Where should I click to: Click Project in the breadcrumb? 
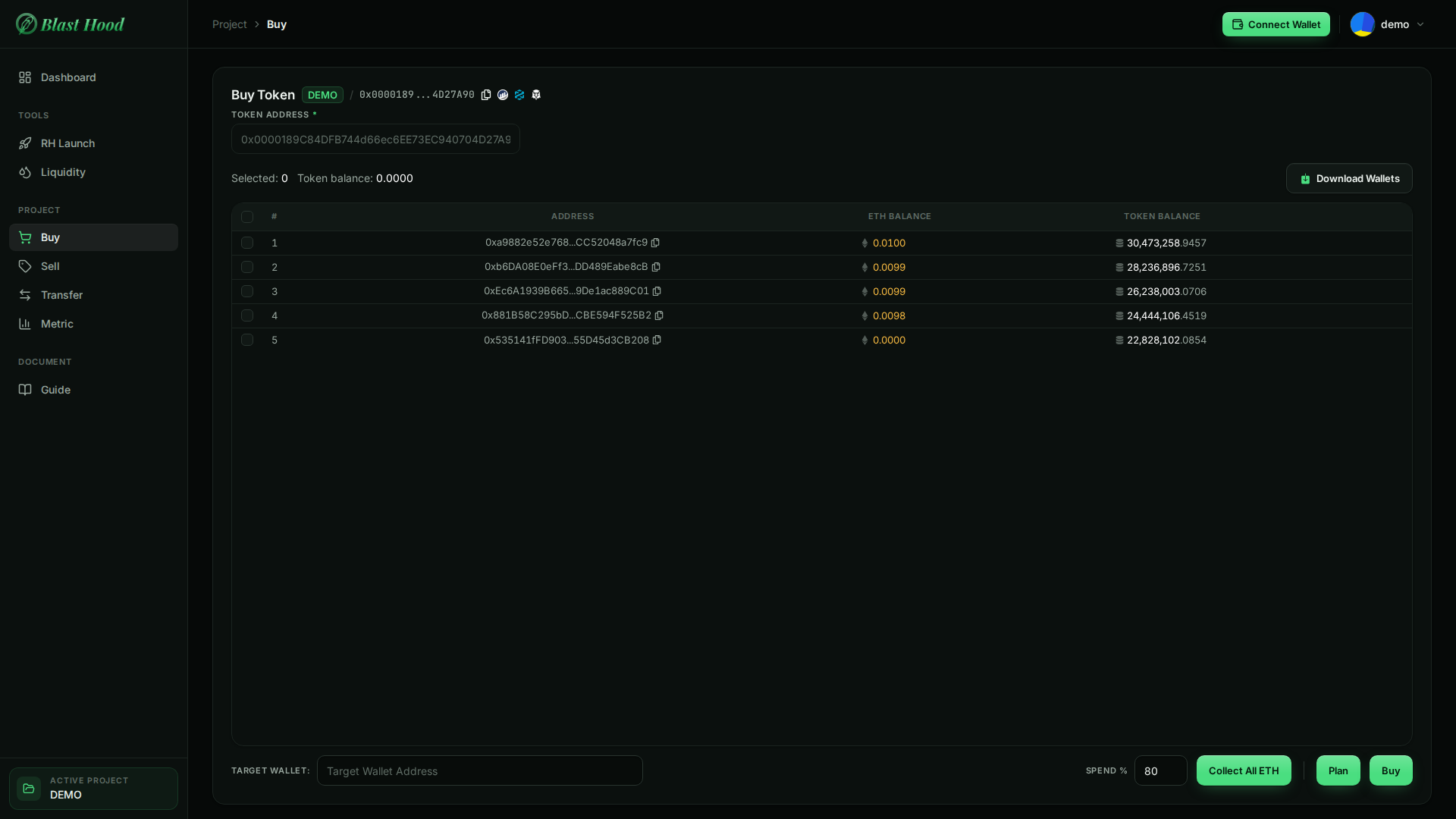click(x=230, y=24)
